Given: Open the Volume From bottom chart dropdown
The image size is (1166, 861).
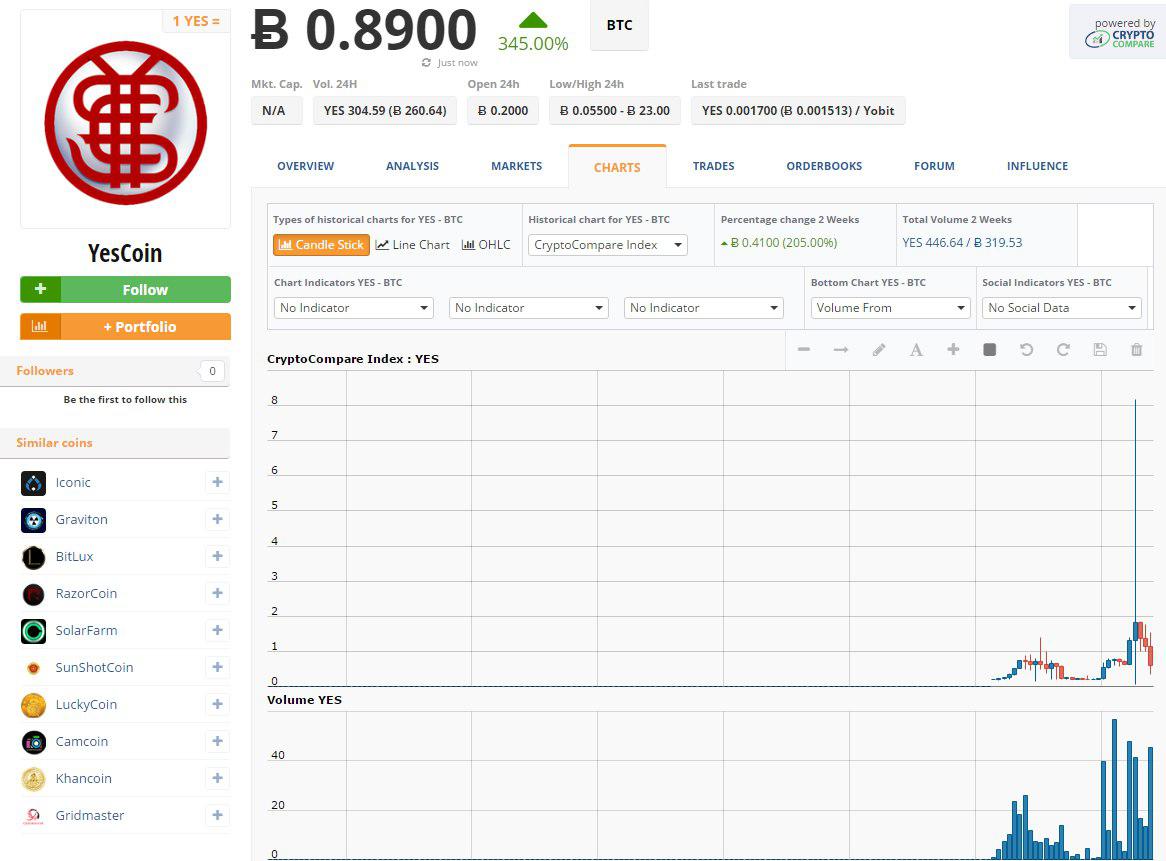Looking at the screenshot, I should pos(891,308).
